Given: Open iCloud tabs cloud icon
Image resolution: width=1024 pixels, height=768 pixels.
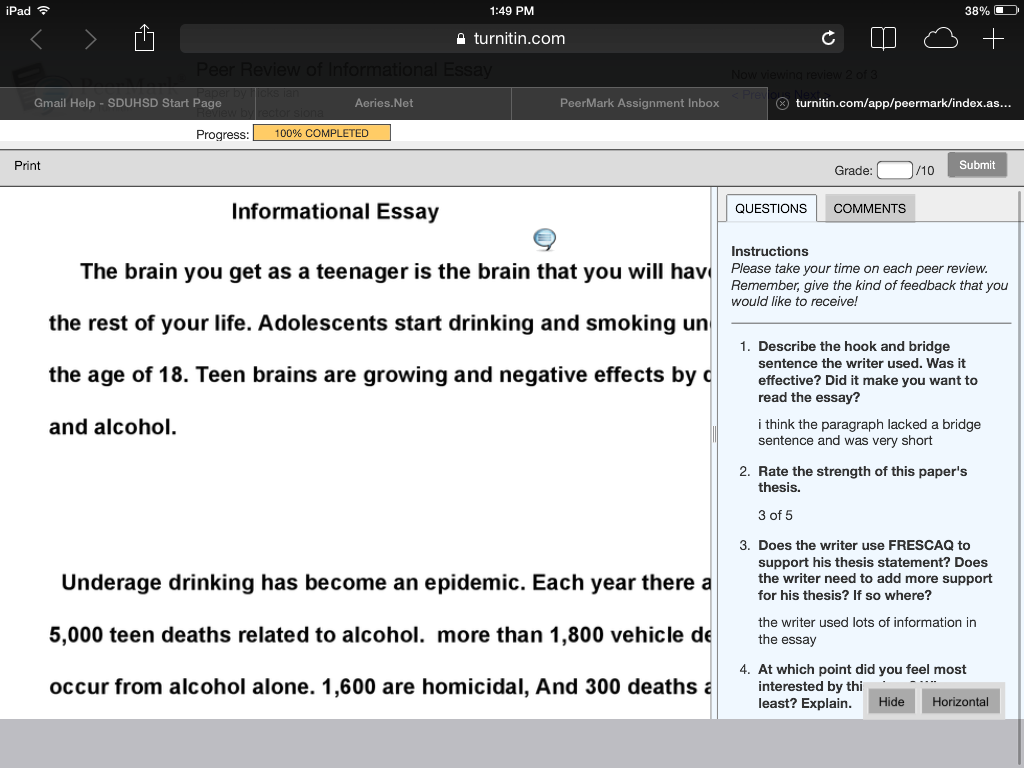Looking at the screenshot, I should (940, 39).
